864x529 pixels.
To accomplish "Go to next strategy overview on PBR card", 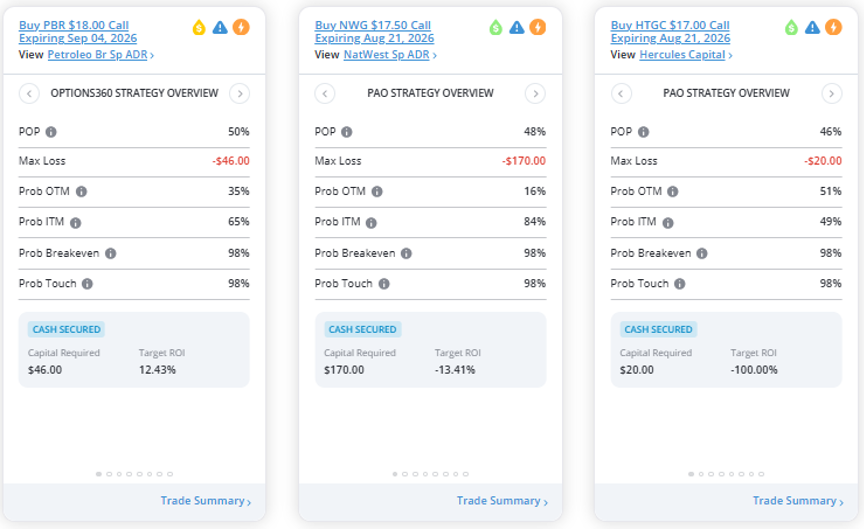I will (240, 93).
